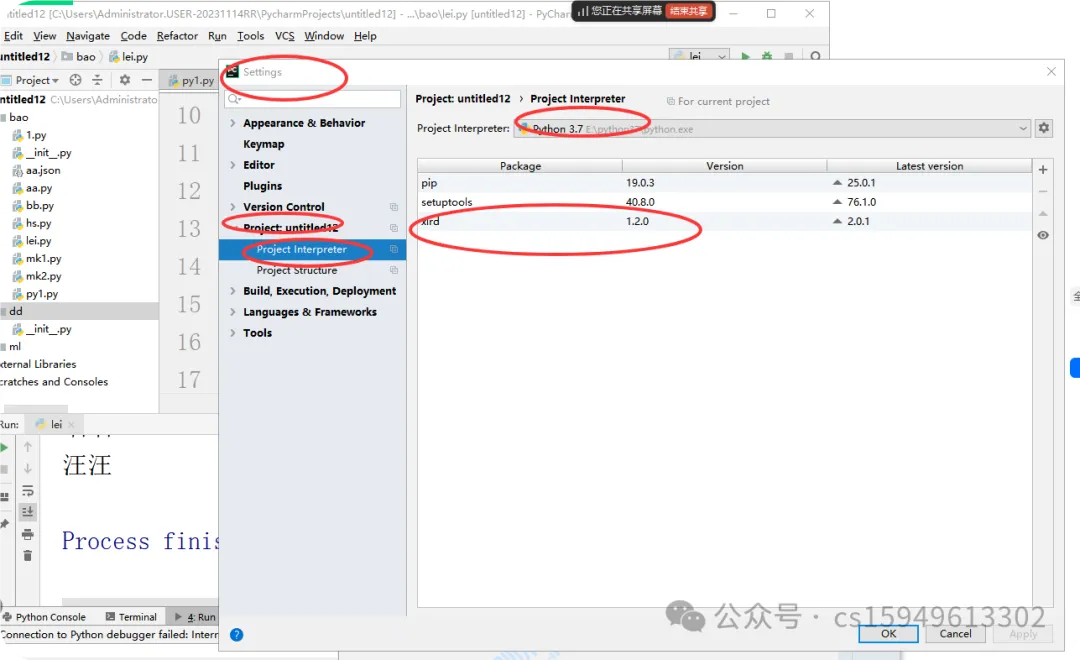This screenshot has height=660, width=1080.
Task: Collapse the Project: untitled12 section
Action: coord(233,228)
